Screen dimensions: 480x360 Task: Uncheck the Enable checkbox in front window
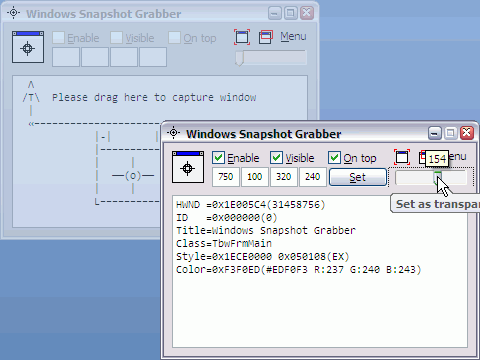coord(218,158)
